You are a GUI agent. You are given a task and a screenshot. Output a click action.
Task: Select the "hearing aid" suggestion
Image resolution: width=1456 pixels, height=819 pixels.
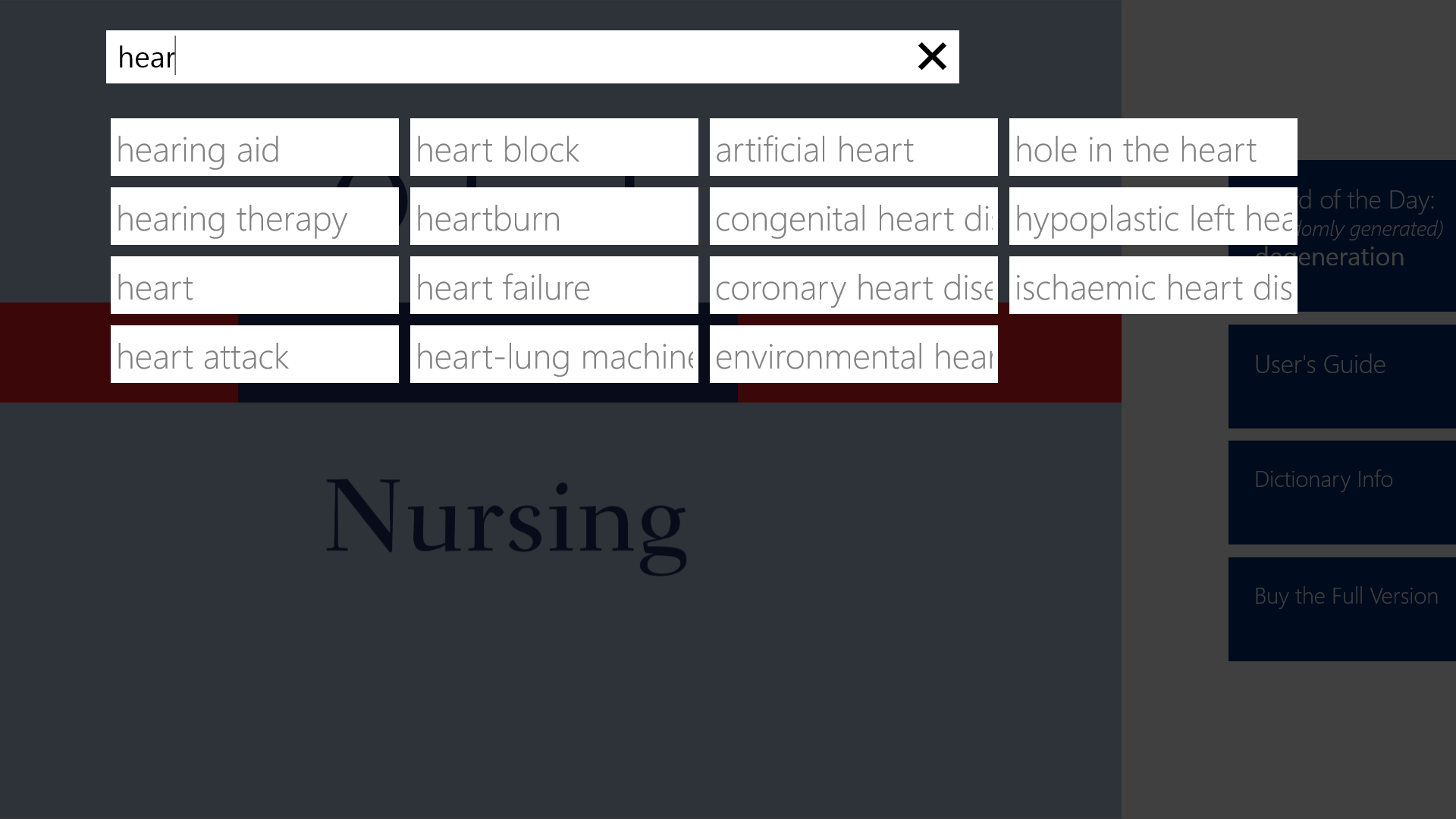[x=254, y=147]
